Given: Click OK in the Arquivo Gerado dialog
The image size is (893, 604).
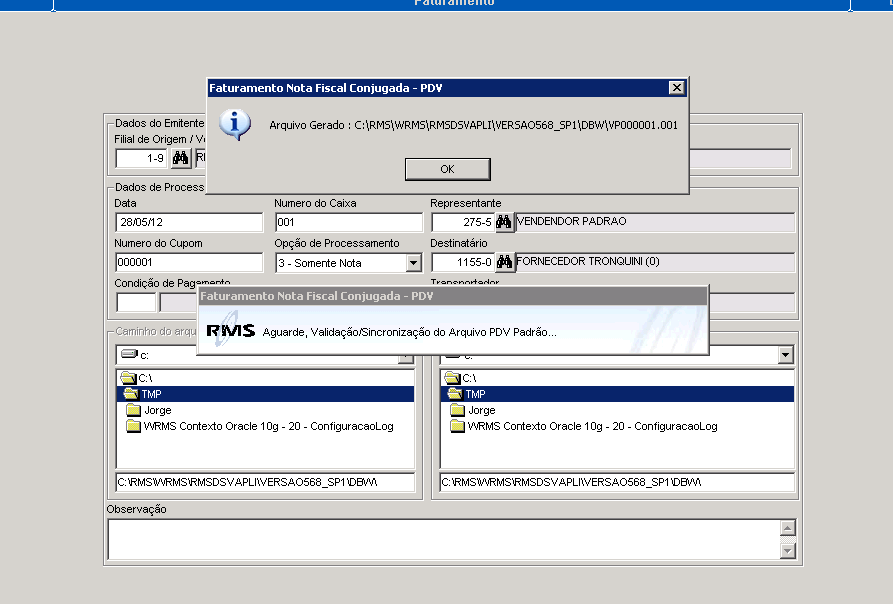Looking at the screenshot, I should coord(448,169).
